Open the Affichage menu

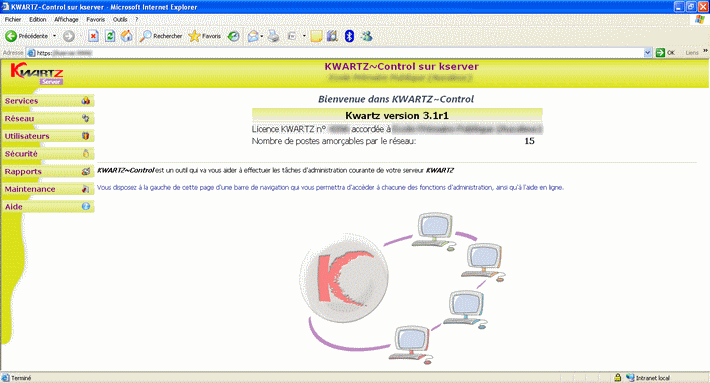(66, 19)
